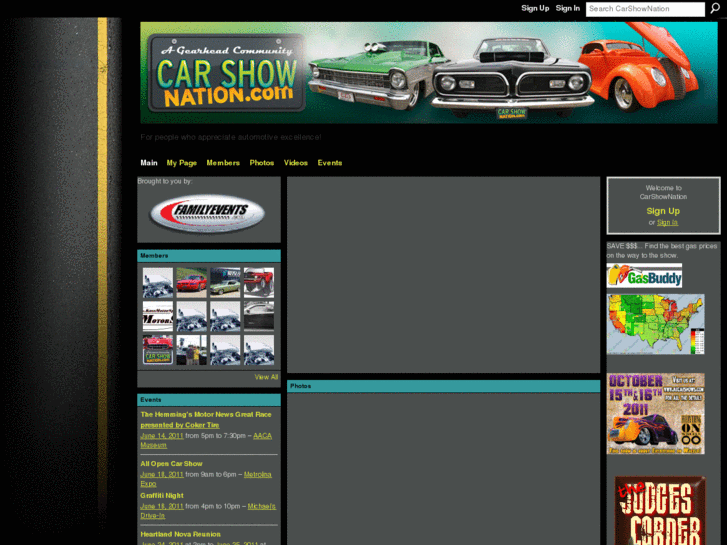Click the Photos section header
Image resolution: width=727 pixels, height=545 pixels.
443,386
